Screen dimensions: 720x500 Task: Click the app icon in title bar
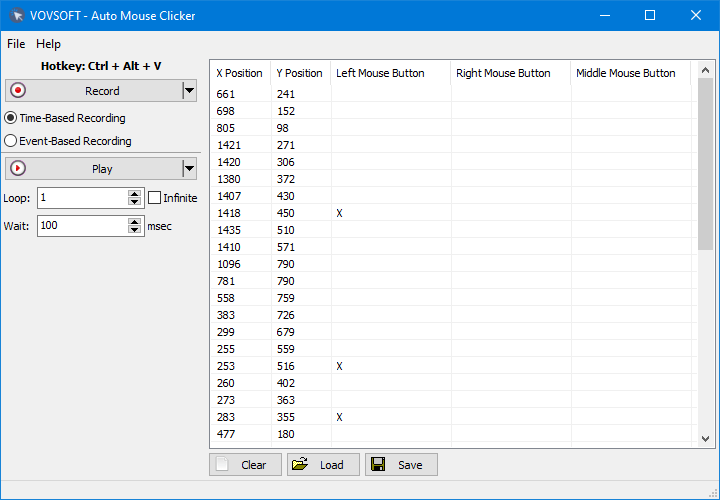pyautogui.click(x=16, y=16)
